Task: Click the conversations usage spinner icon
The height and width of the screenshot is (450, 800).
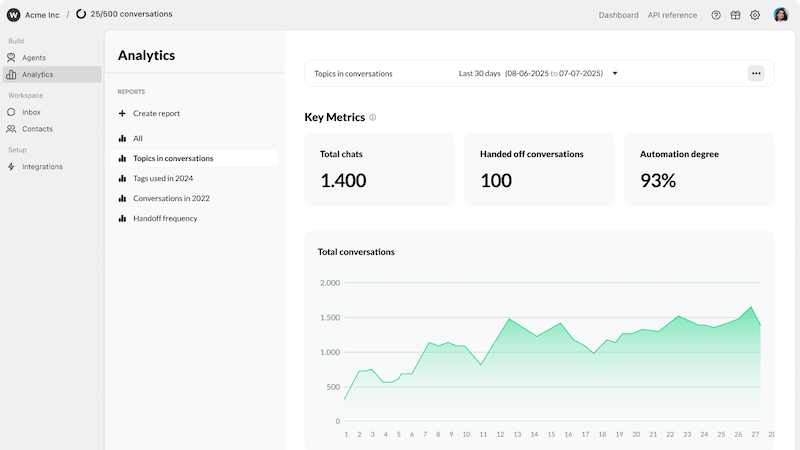Action: pos(81,14)
